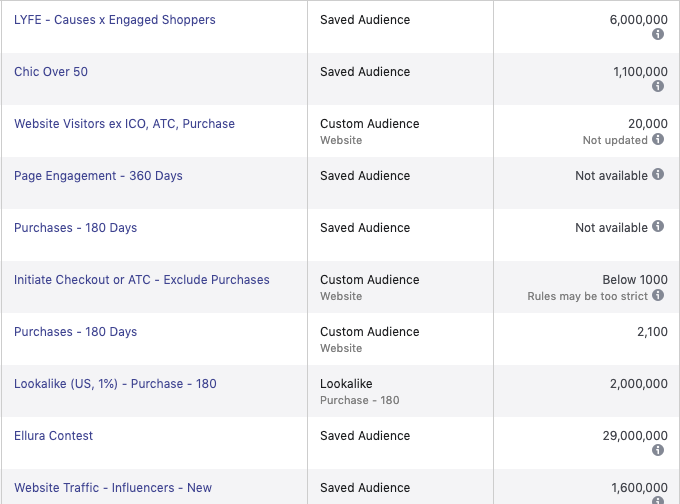This screenshot has height=504, width=680.
Task: Open Lookalike (US, 1%) - Purchase - 180
Action: tap(115, 384)
